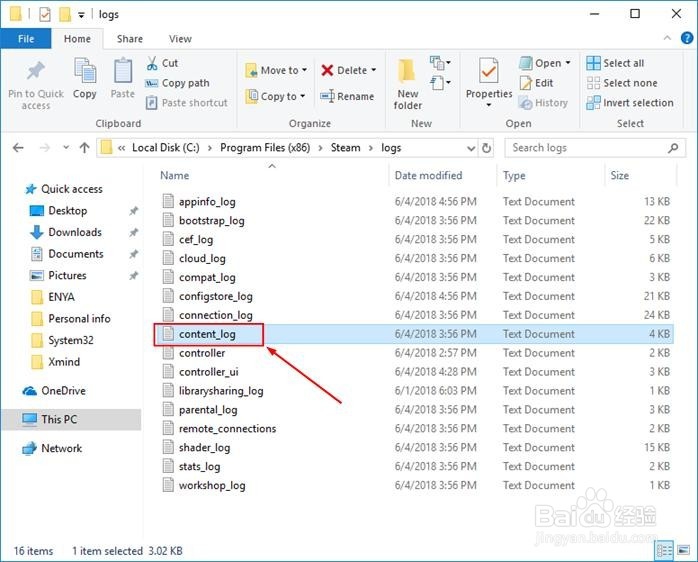Open recent locations dropdown arrow
This screenshot has height=562, width=698.
tap(66, 147)
